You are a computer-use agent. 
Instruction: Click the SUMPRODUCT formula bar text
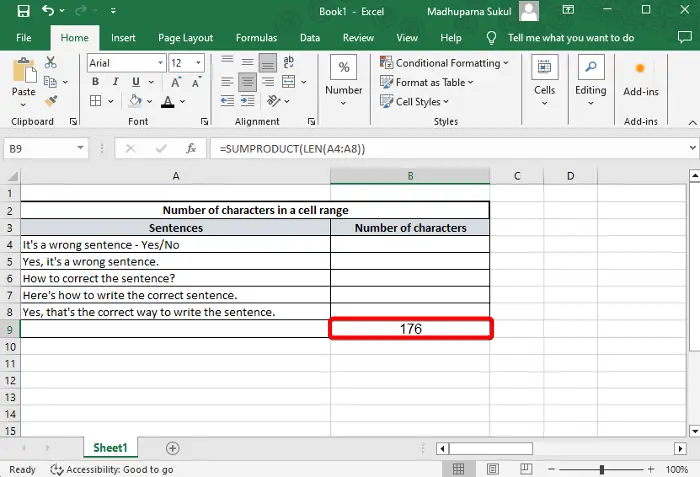(292, 149)
